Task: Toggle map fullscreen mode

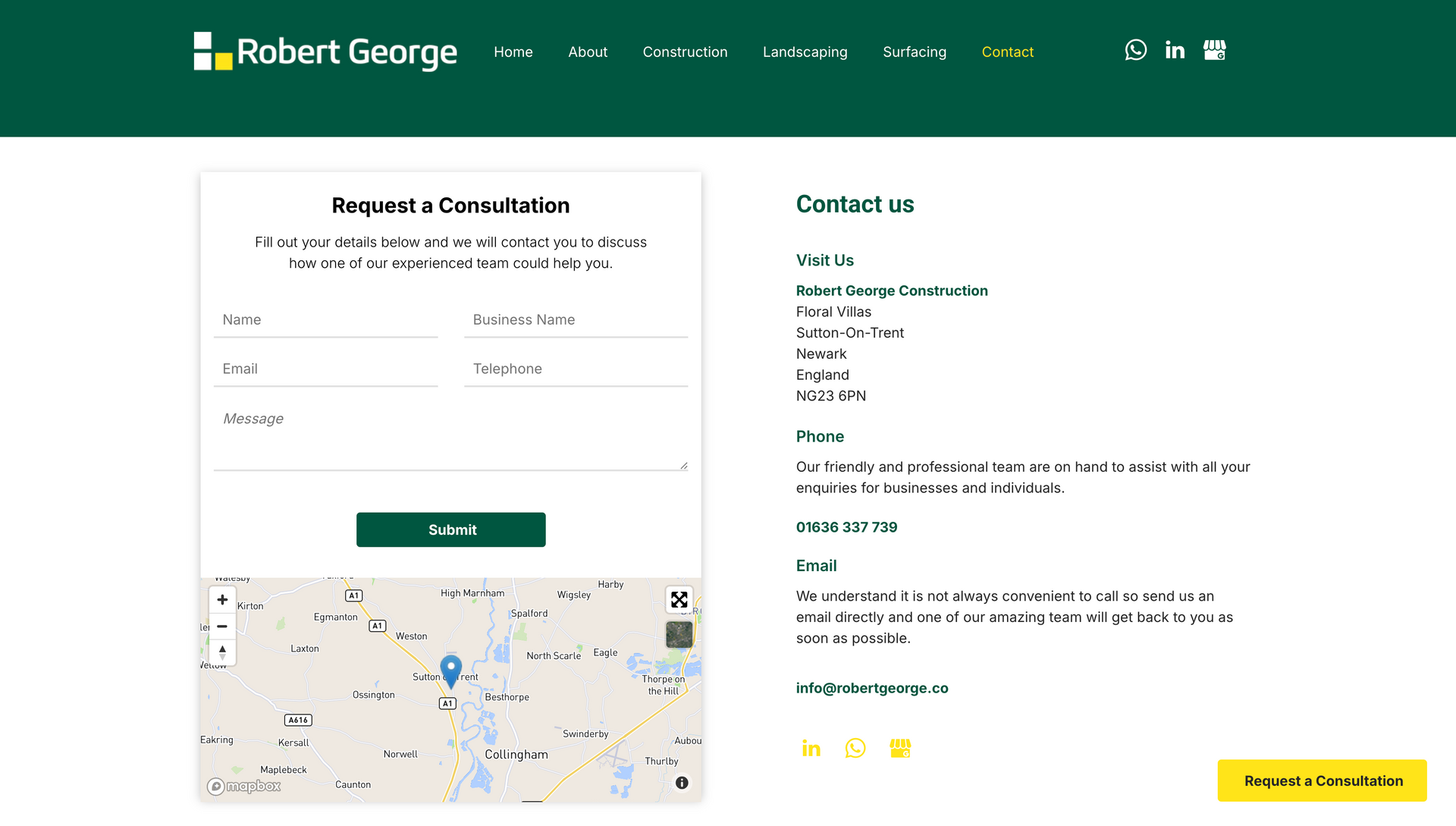Action: click(679, 600)
